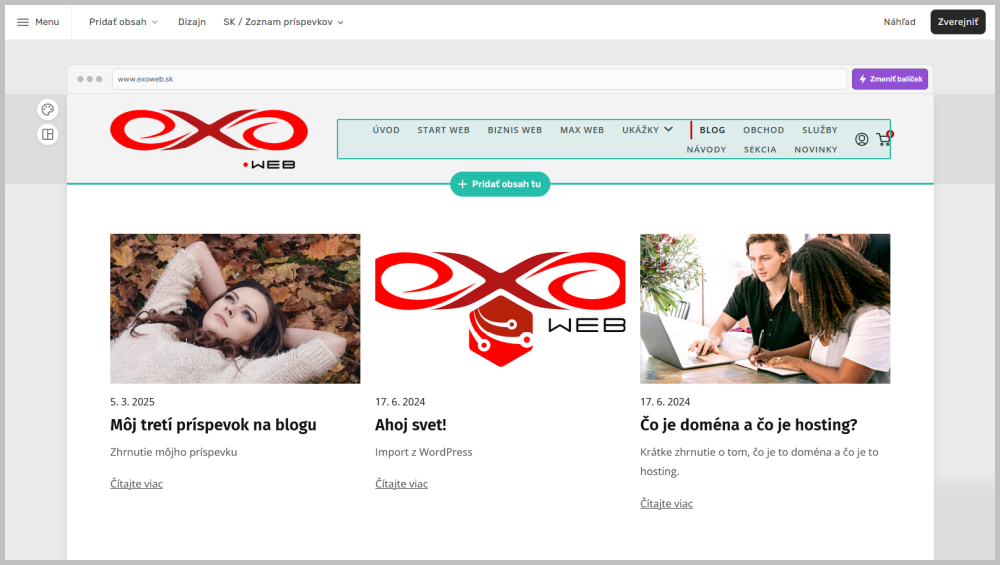Open the SEKCIA menu item
This screenshot has width=1000, height=565.
[760, 150]
